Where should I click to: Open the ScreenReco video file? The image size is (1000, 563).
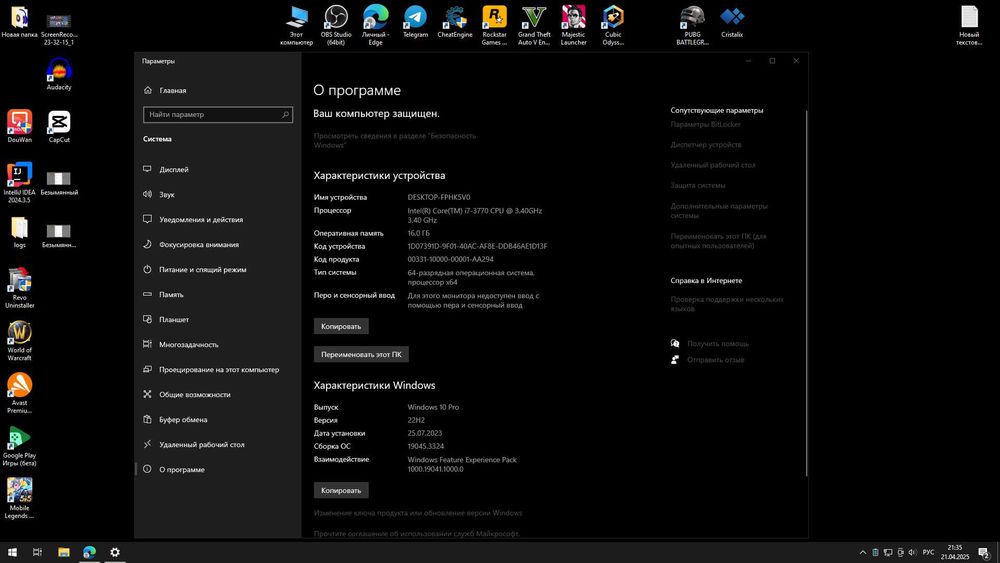59,29
